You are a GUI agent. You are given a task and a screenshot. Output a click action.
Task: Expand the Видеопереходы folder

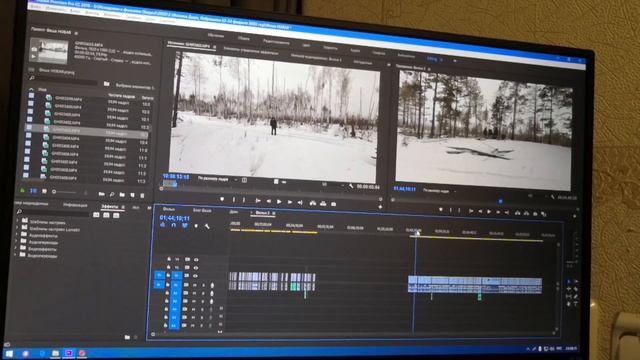coord(16,255)
